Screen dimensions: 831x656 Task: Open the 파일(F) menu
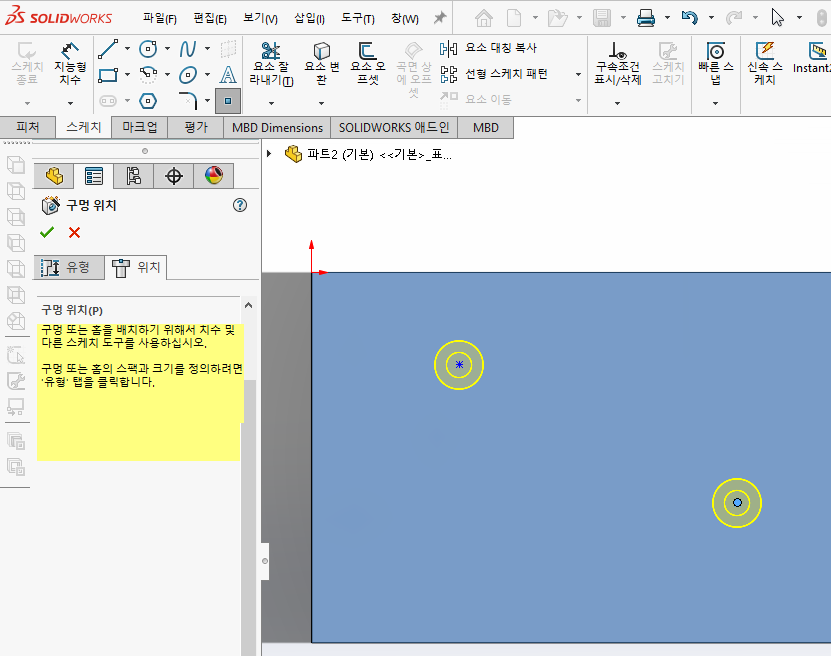160,19
